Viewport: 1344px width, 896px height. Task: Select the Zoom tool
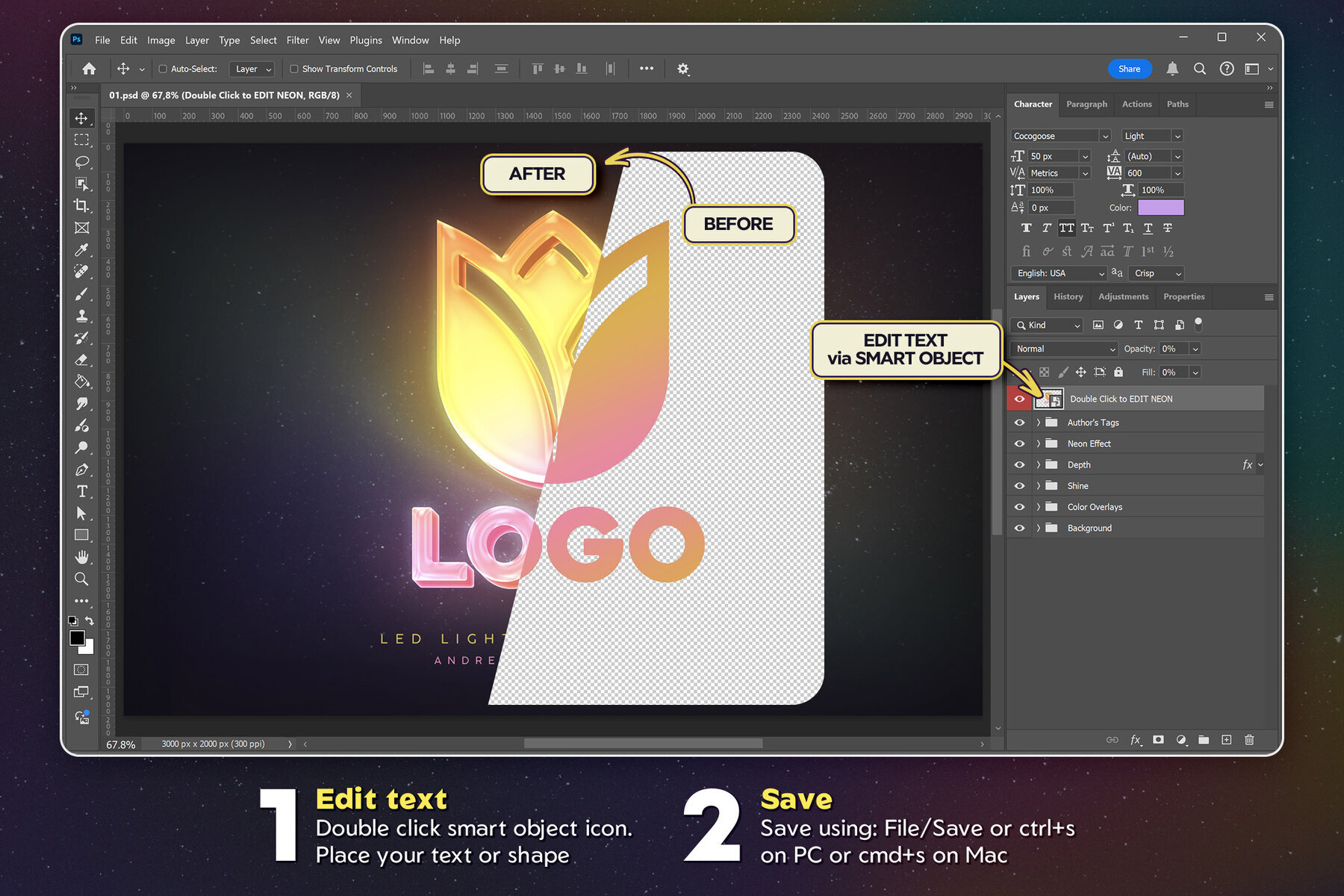81,579
